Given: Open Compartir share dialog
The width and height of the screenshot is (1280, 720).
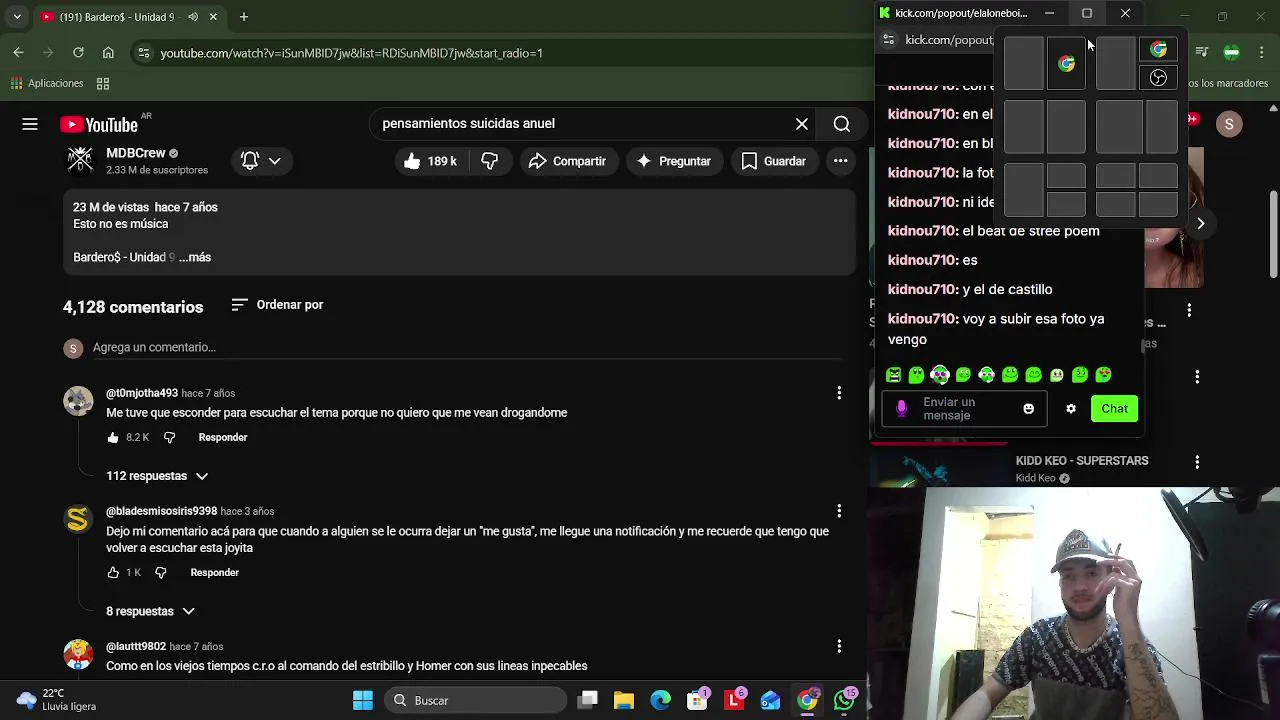Looking at the screenshot, I should pyautogui.click(x=567, y=161).
